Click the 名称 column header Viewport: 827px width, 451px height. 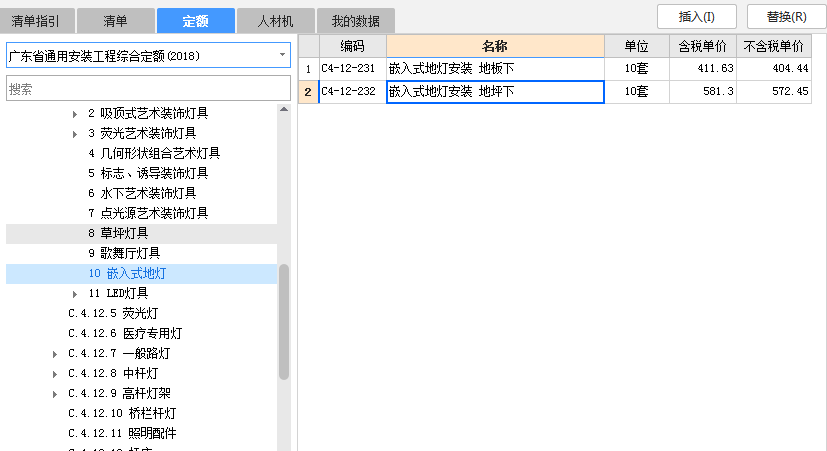(495, 46)
